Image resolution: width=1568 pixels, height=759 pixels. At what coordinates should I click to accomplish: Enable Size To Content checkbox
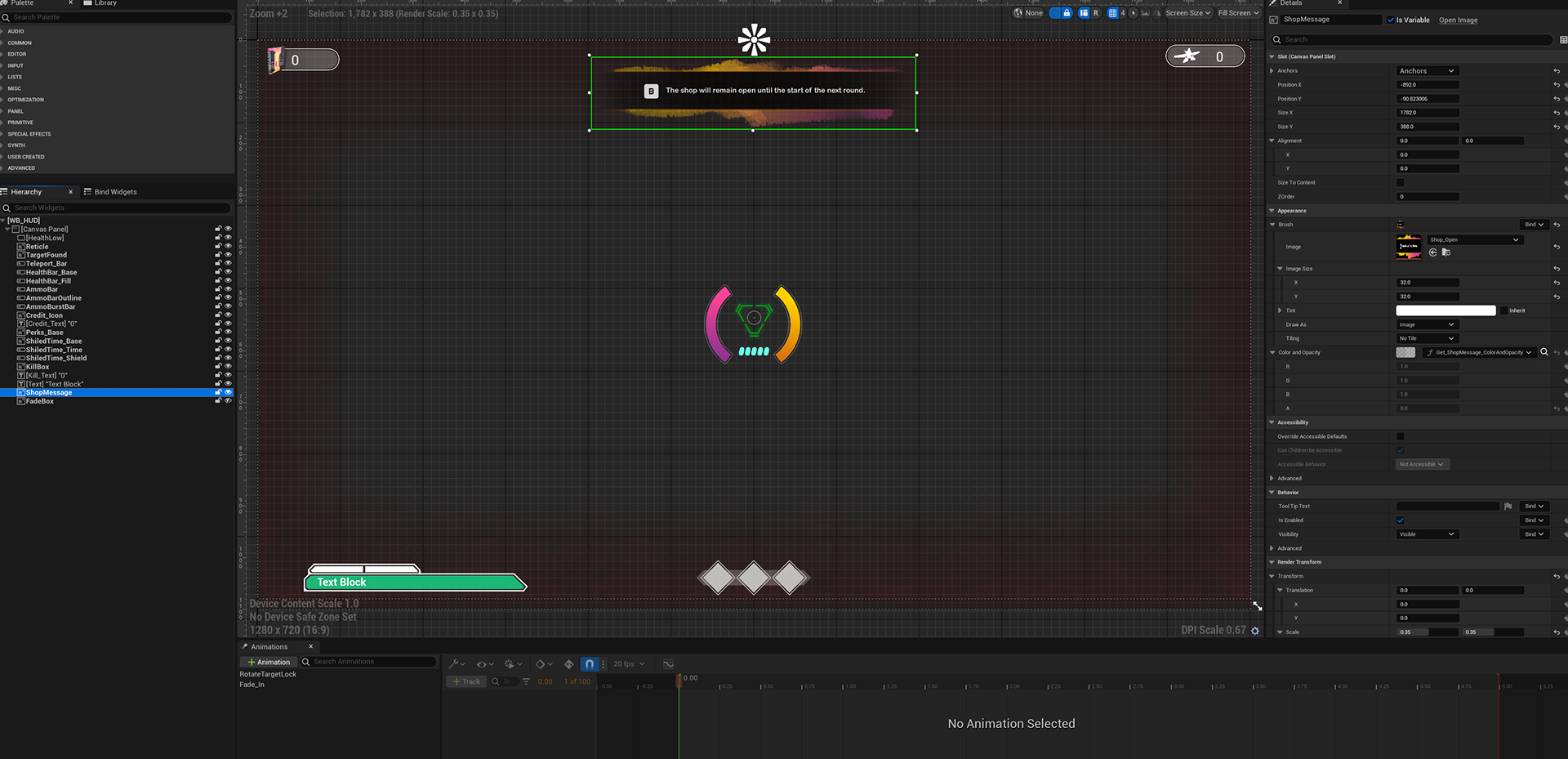coord(1401,182)
